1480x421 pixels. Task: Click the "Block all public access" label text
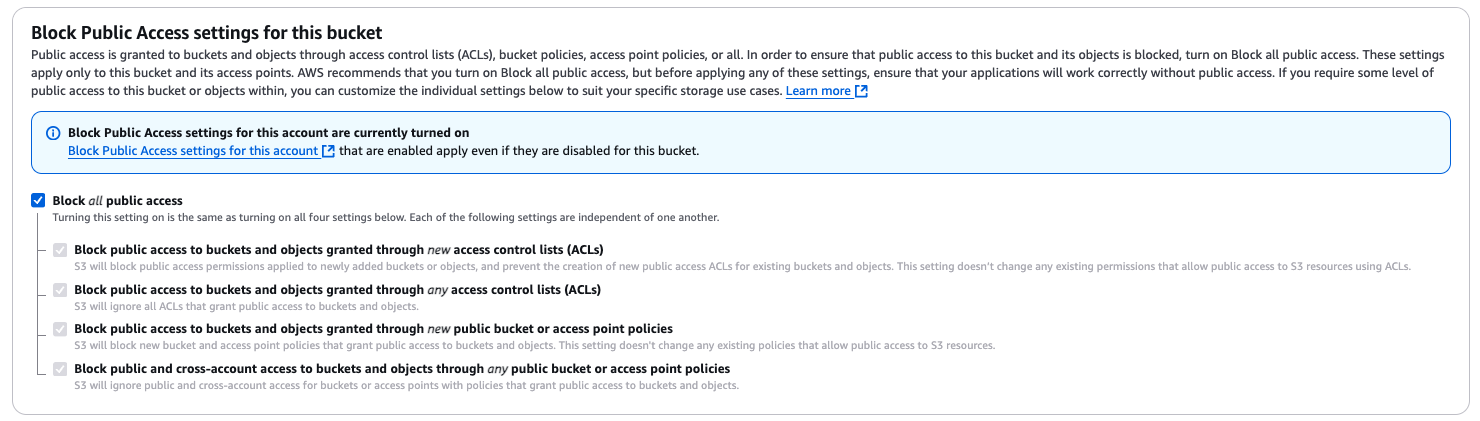coord(117,201)
